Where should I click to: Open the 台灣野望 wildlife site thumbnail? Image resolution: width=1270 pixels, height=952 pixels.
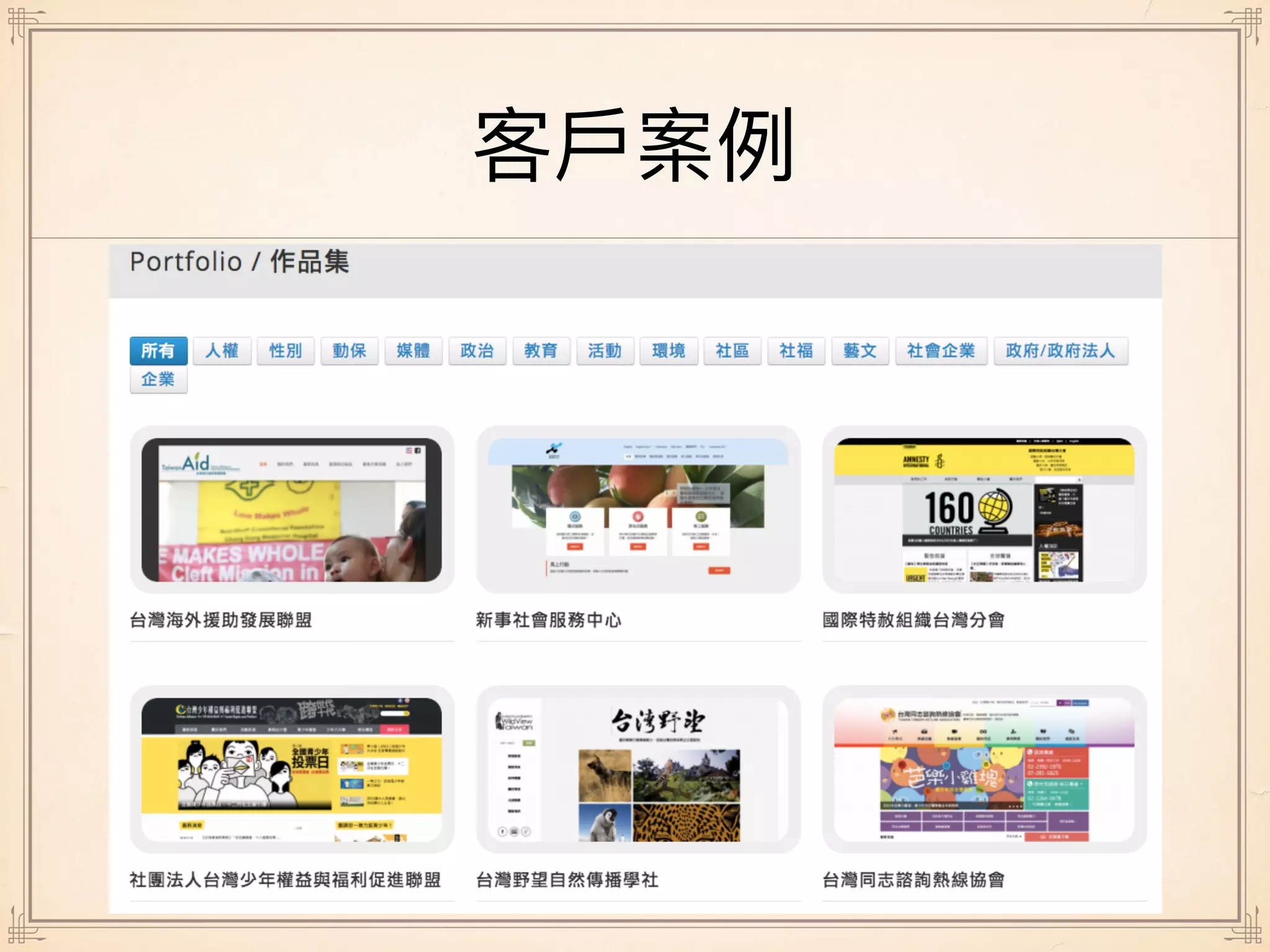click(637, 769)
